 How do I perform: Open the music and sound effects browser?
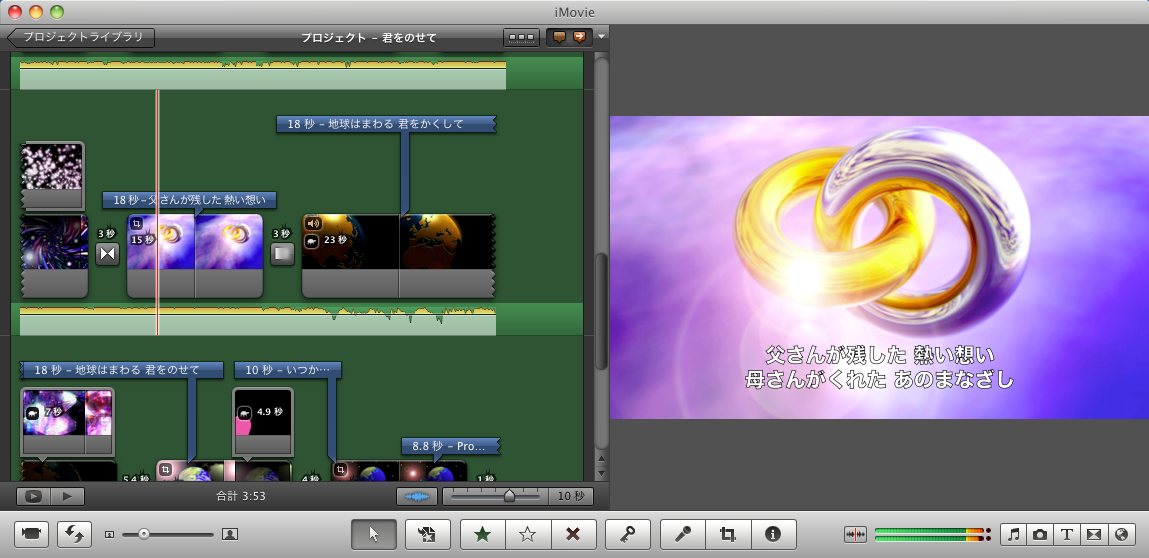[x=1013, y=535]
